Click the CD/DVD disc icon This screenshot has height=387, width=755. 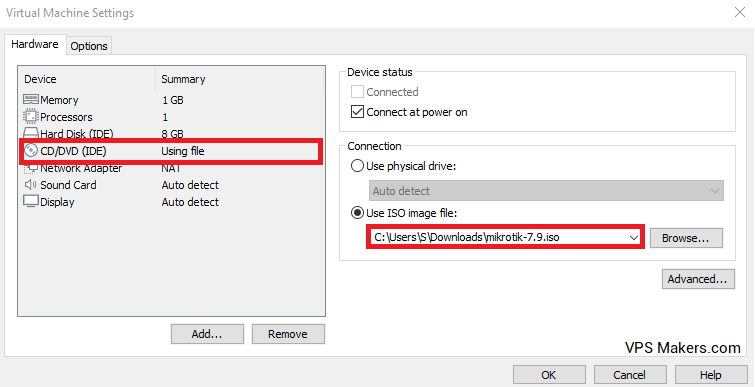pos(31,151)
